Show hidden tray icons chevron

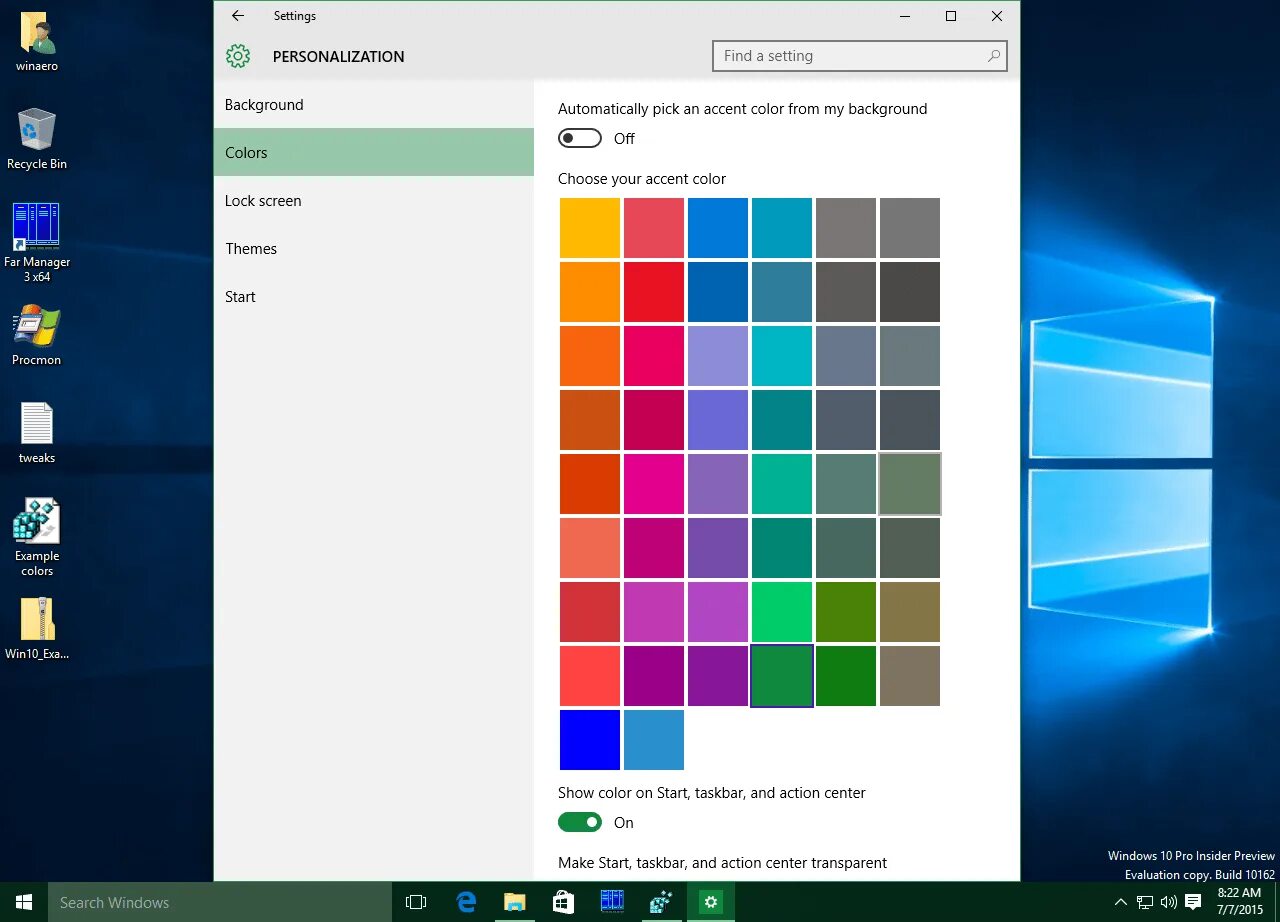click(x=1120, y=902)
